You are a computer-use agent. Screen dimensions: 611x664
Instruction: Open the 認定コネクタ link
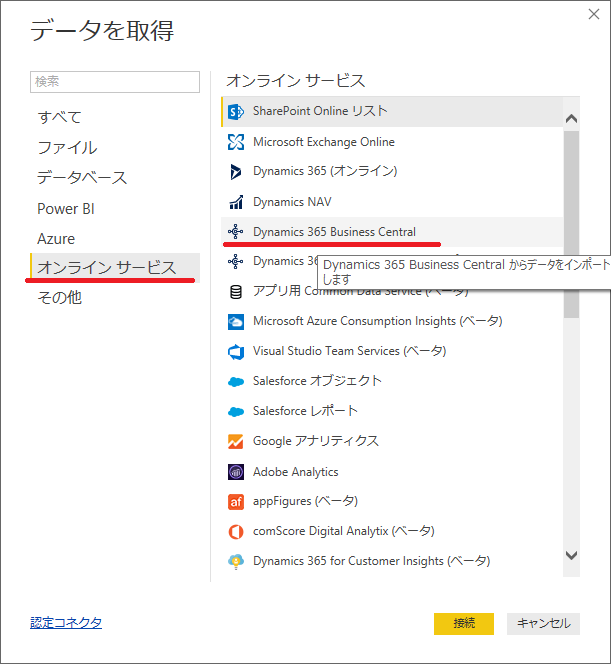click(x=66, y=622)
